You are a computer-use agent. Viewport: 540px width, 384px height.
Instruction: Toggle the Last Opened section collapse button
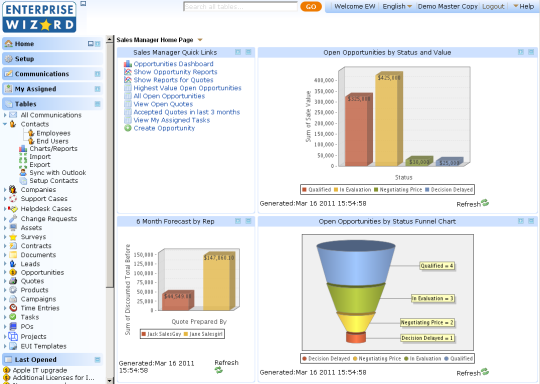pyautogui.click(x=97, y=360)
